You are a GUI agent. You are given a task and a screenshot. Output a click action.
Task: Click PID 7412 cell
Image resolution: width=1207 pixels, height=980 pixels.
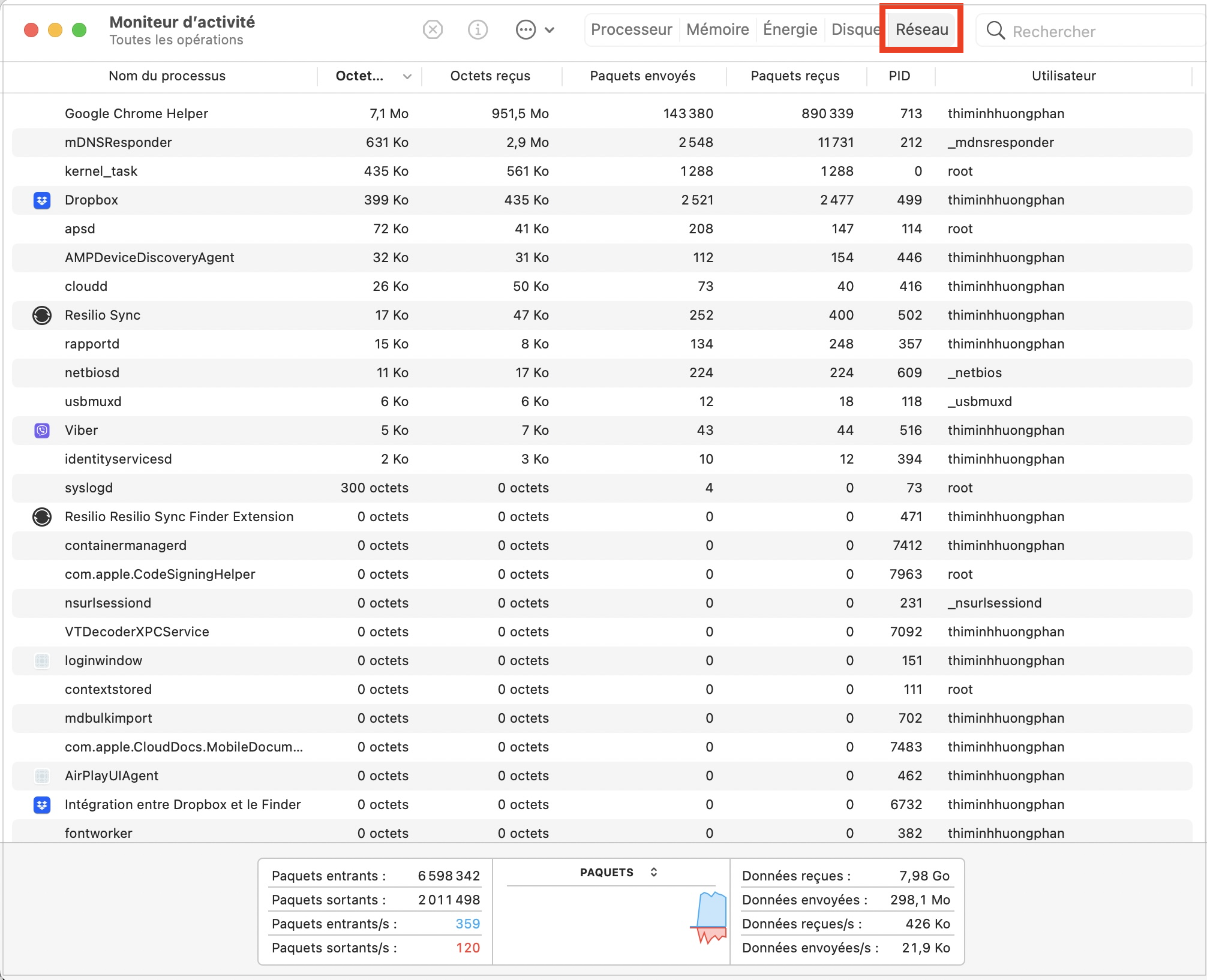907,546
